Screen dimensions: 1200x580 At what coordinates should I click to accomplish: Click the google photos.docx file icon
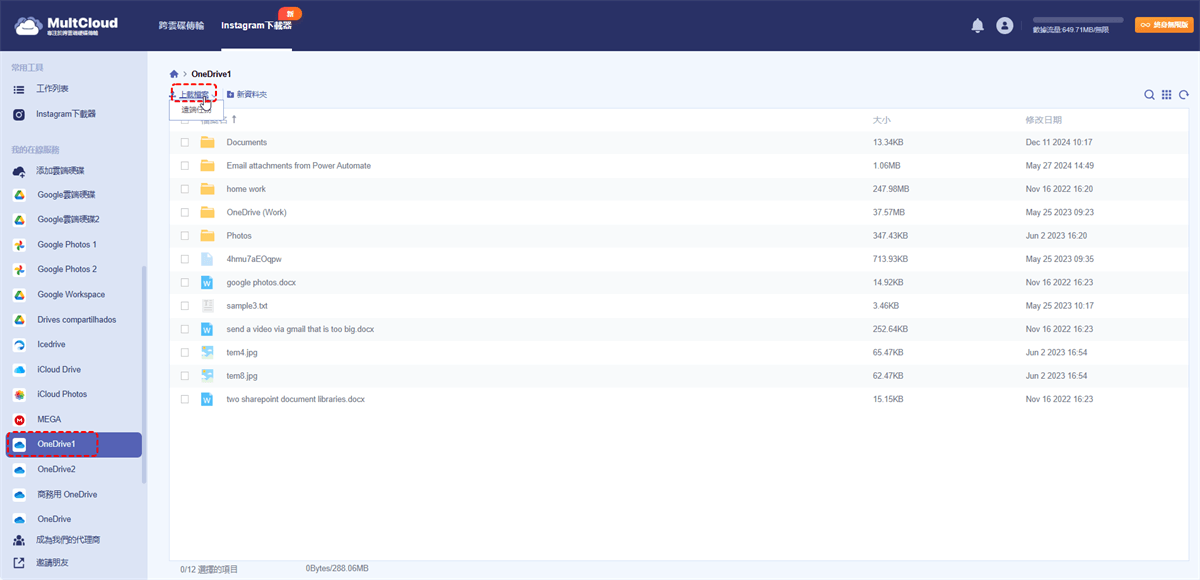(207, 282)
